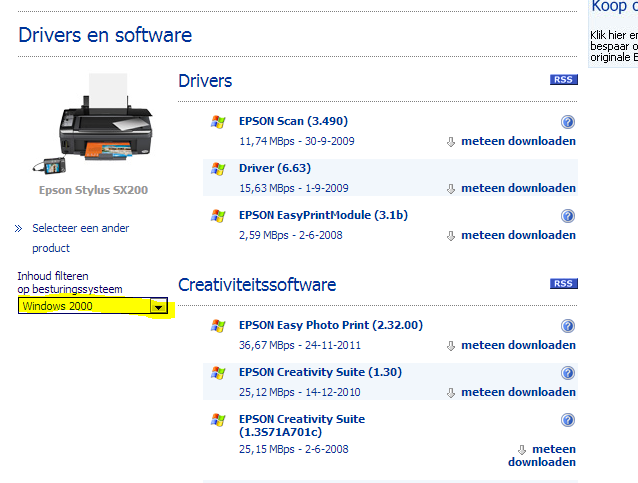Click the 'Creativiteitssoftware' section heading
638x483 pixels.
[257, 284]
